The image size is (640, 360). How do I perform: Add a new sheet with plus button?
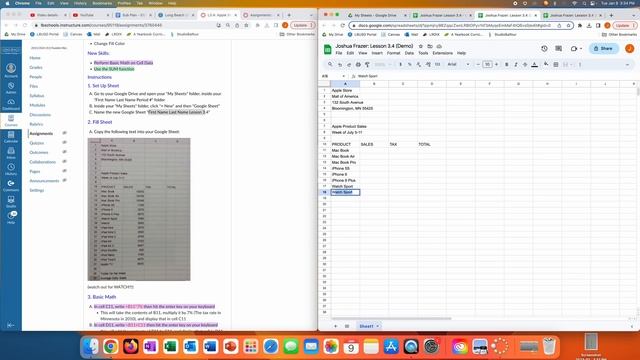coord(336,326)
